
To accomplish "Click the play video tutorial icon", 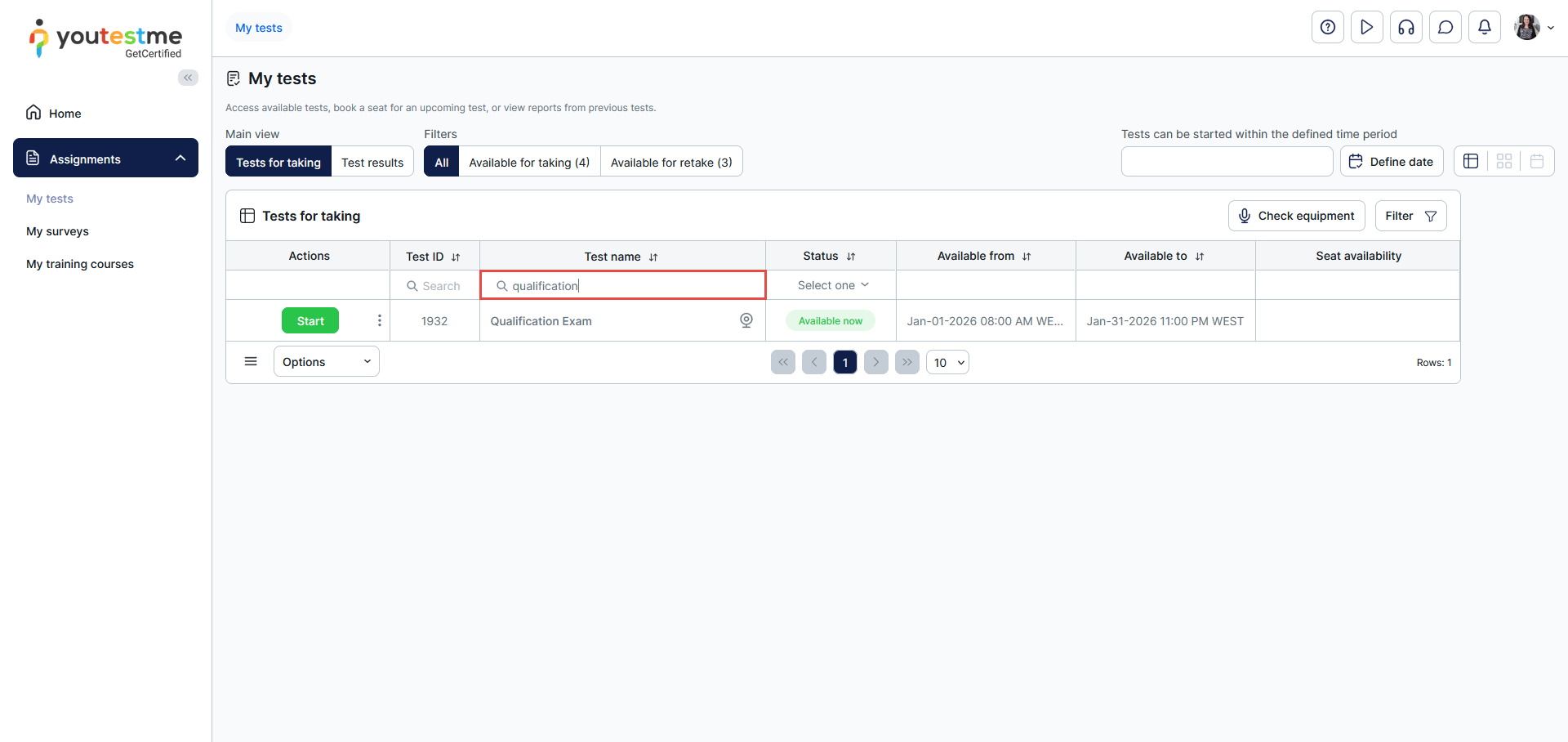I will [1366, 27].
